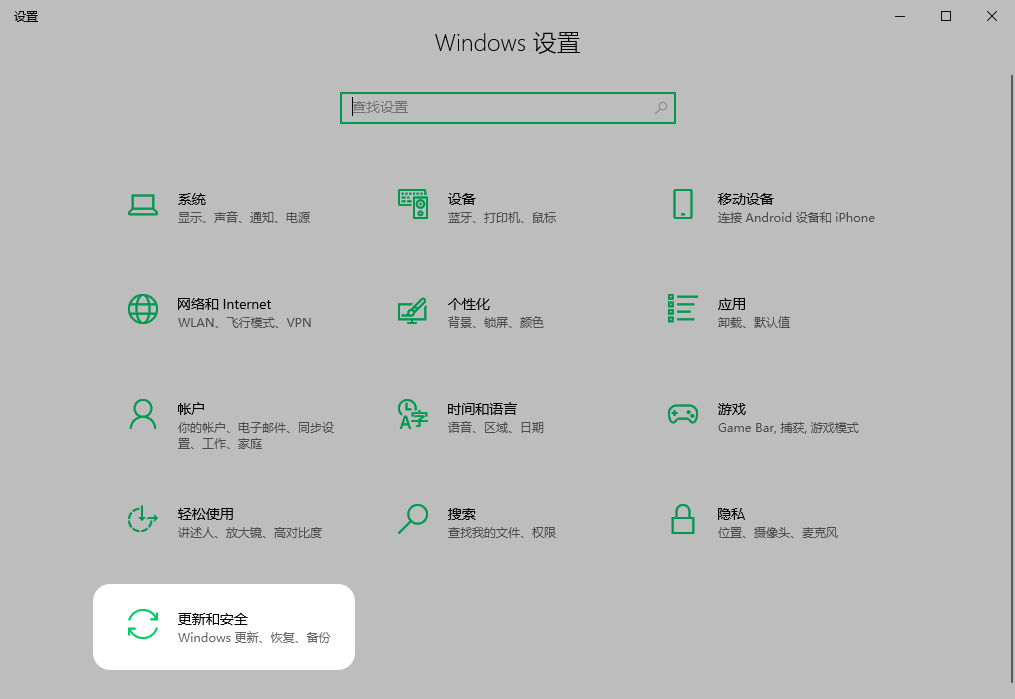Open the 更新和安全 refresh arrows icon
This screenshot has width=1015, height=699.
142,624
